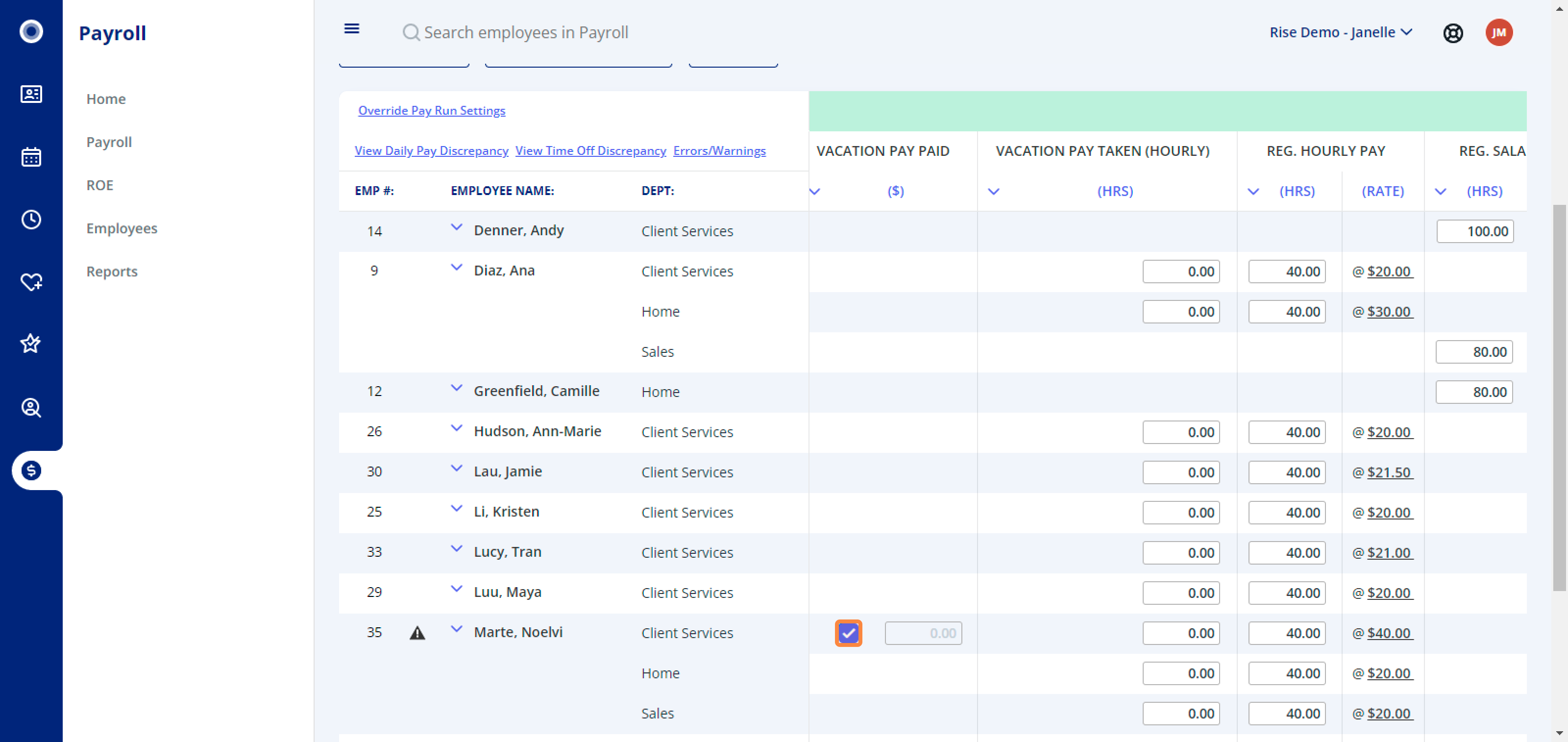Screen dimensions: 1568x742
Task: Select employee name Lau, Jamie
Action: (x=508, y=471)
